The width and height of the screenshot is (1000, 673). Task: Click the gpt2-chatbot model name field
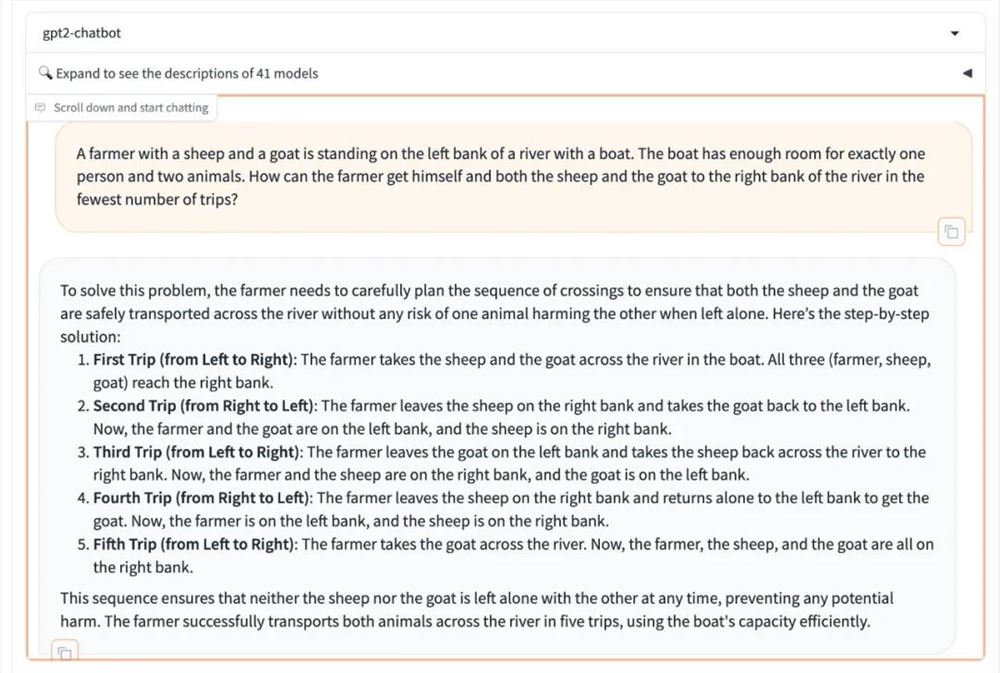pos(82,33)
